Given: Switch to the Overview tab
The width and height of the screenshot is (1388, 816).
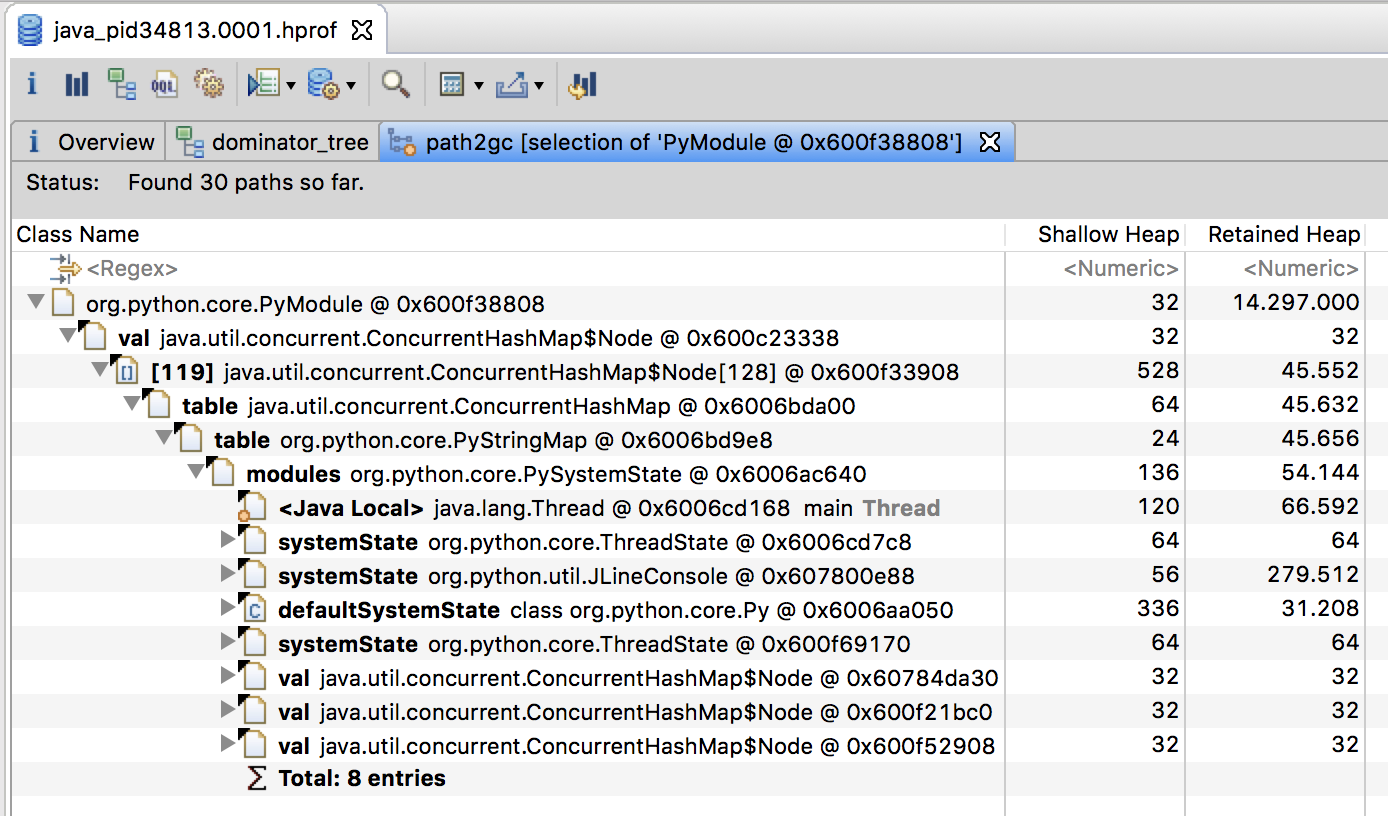Looking at the screenshot, I should click(x=92, y=142).
